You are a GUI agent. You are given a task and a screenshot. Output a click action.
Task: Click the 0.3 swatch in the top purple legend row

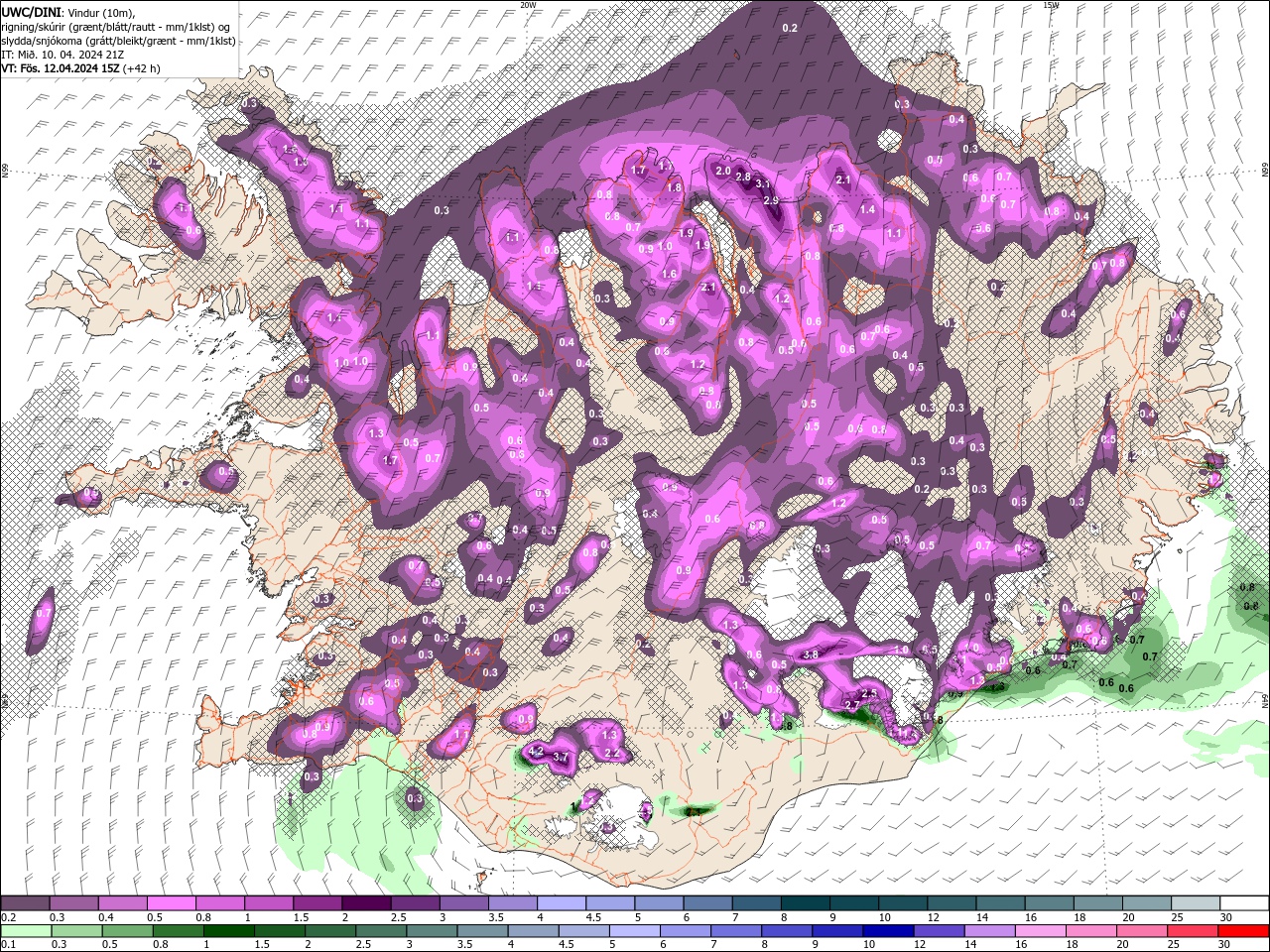pos(73,903)
